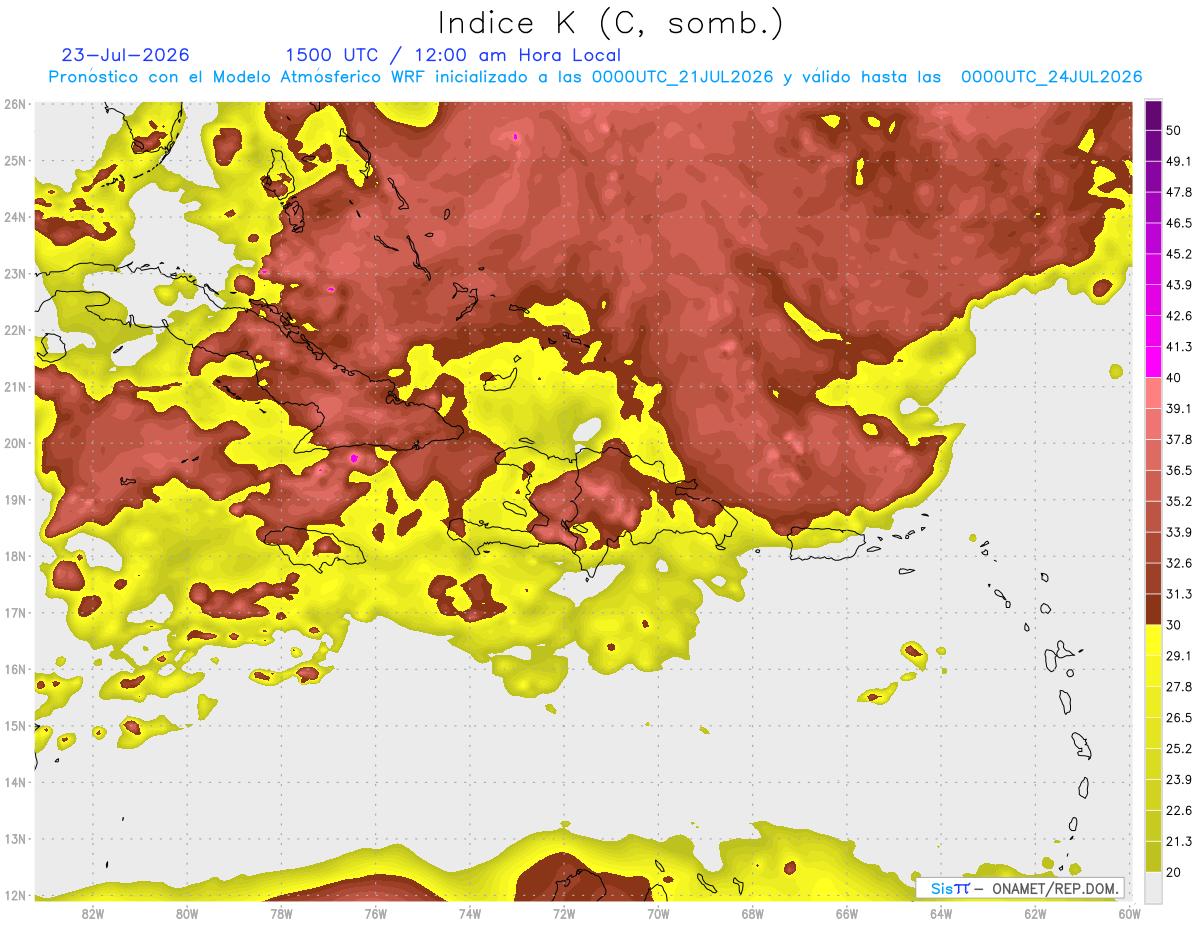Click latitude label "21N"
1200x927 pixels.
click(x=15, y=386)
